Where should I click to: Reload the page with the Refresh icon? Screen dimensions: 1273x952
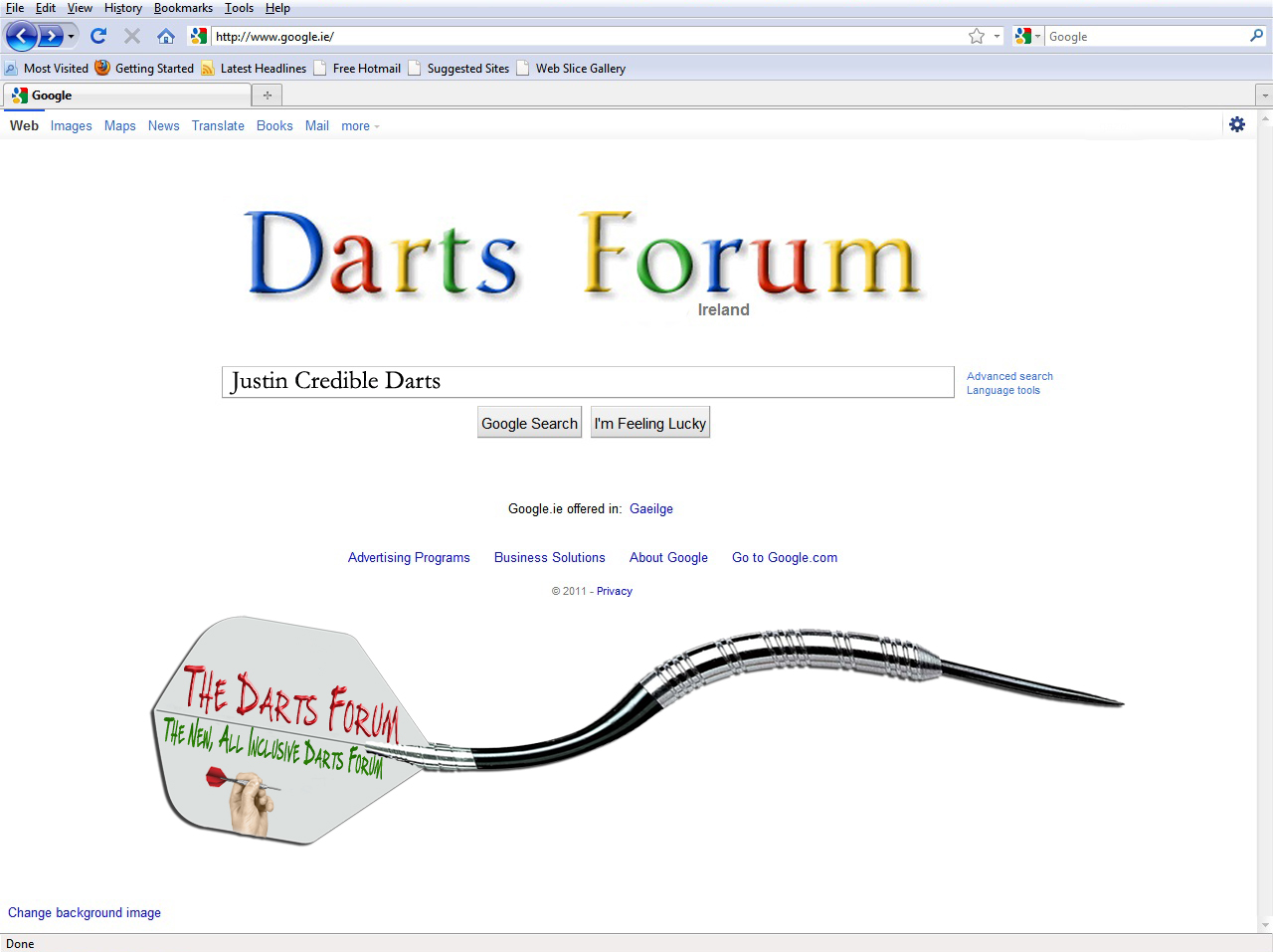click(98, 37)
